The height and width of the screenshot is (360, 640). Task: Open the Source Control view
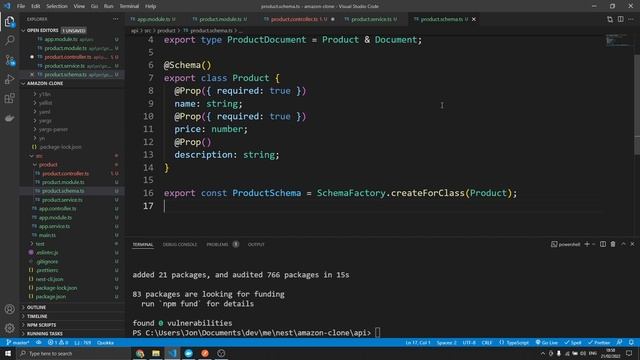(9, 60)
